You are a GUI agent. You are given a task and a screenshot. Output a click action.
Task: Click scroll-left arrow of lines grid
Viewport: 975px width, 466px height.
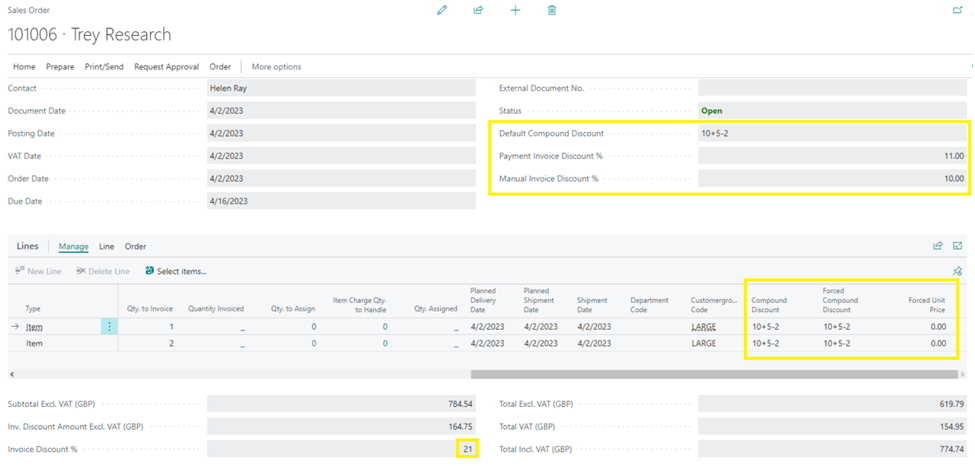(x=12, y=375)
